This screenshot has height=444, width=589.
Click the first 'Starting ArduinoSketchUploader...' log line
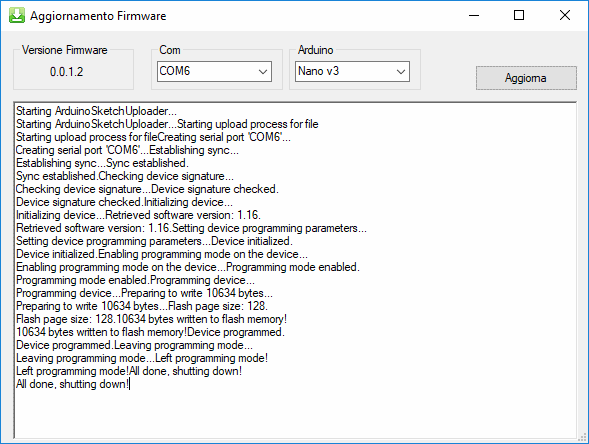click(x=96, y=111)
